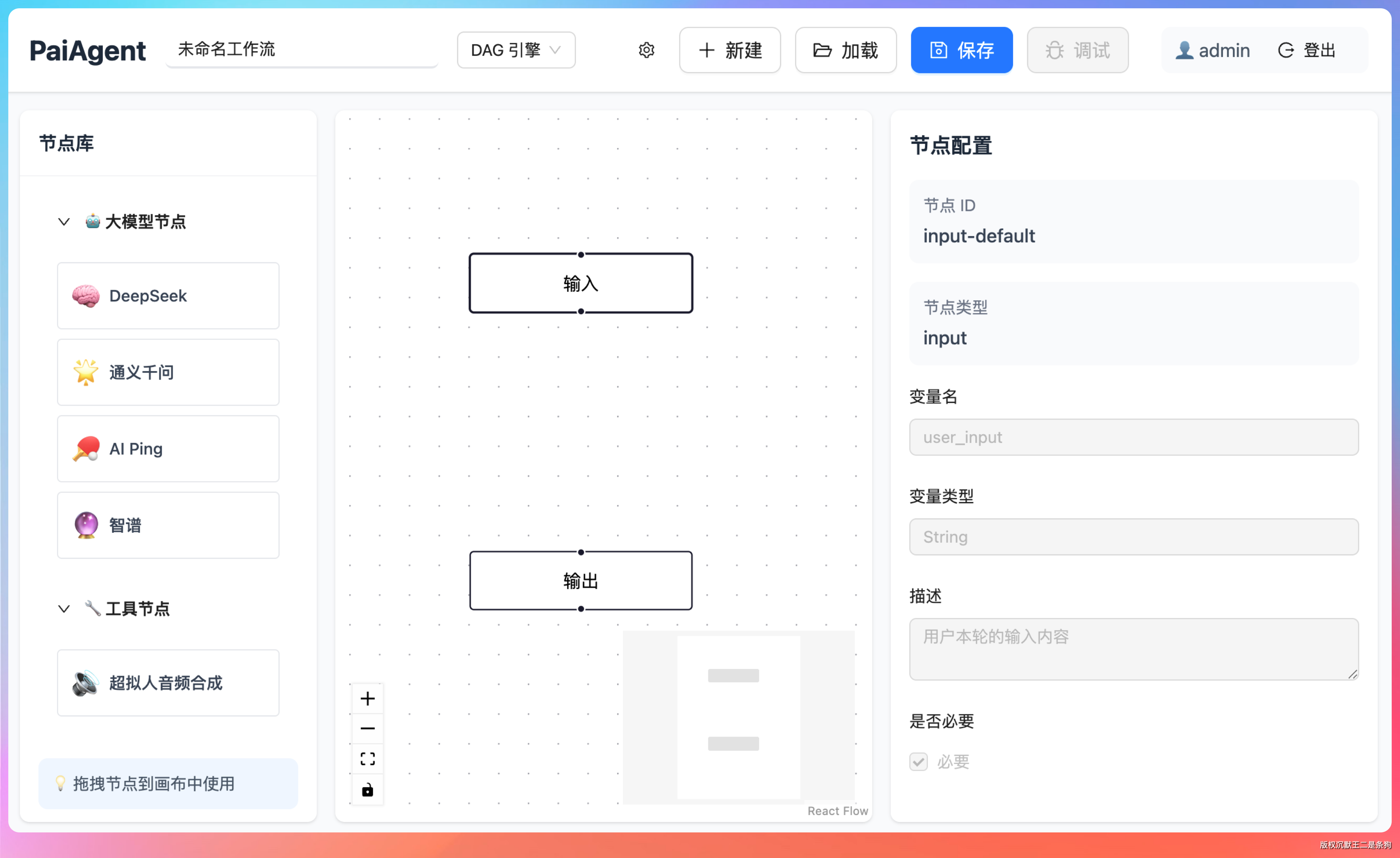Select the AI Ping node
Screen dimensions: 1400x858
coord(168,449)
